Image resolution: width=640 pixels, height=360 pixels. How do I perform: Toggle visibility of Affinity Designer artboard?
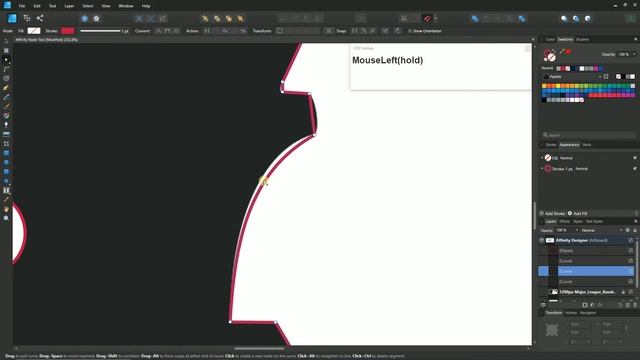point(631,240)
